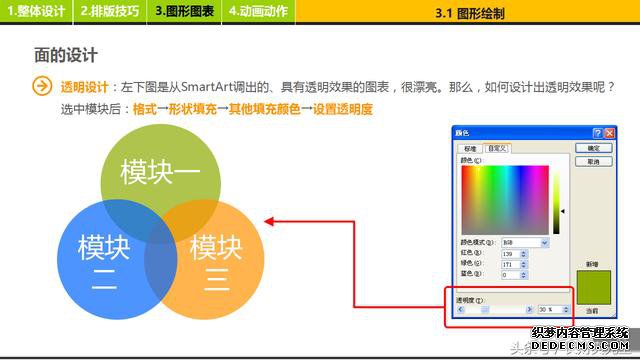Click the left arrow of transparency slider
The height and width of the screenshot is (360, 640).
[x=460, y=309]
